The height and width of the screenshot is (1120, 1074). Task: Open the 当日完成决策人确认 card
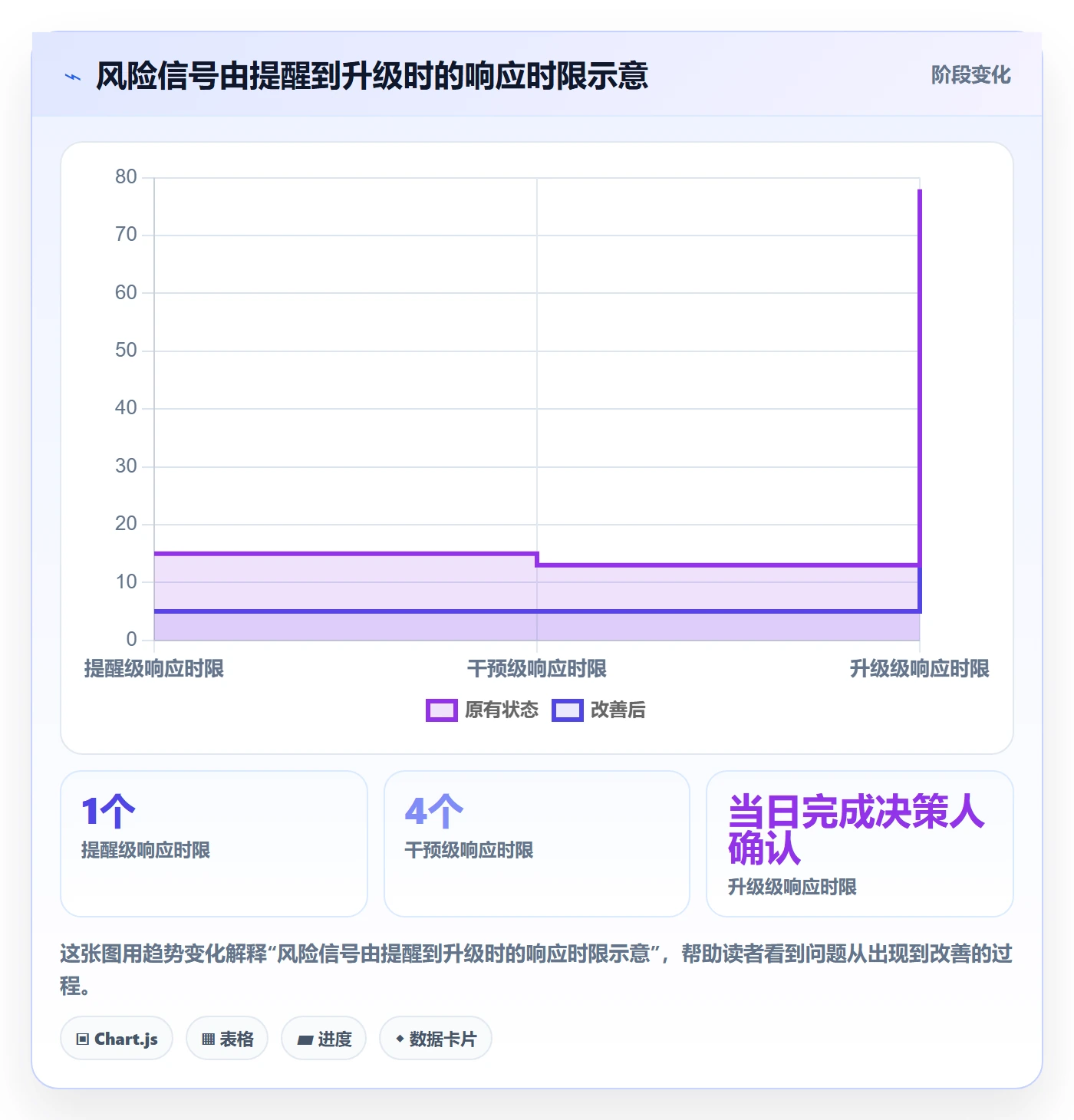pos(860,844)
